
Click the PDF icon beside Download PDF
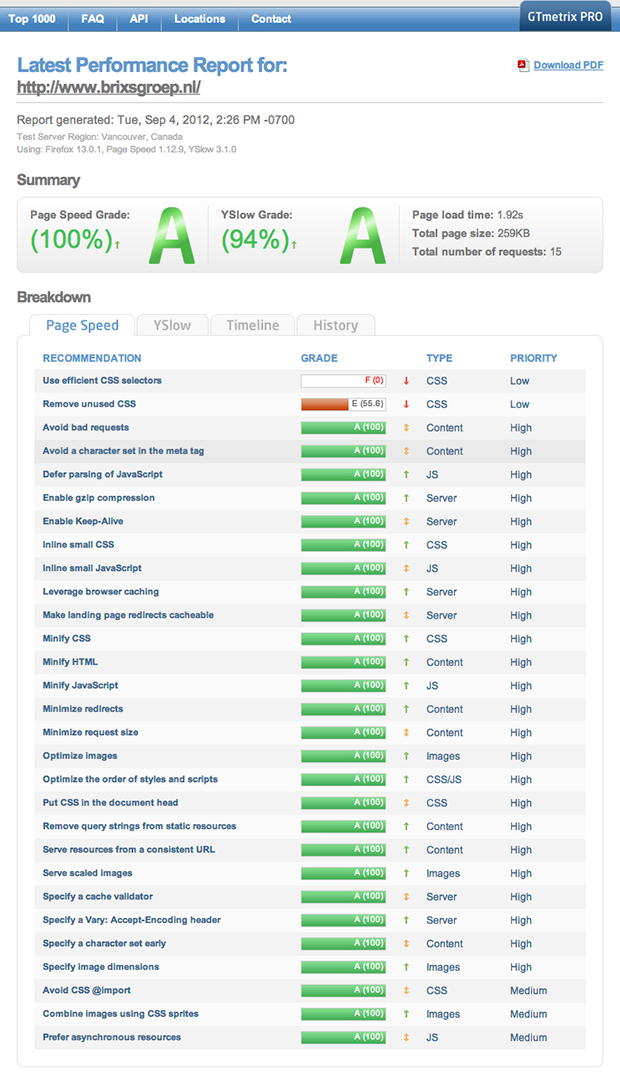point(524,65)
